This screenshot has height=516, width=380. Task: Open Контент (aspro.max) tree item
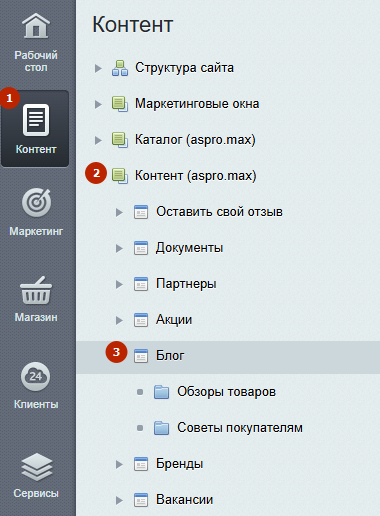196,176
